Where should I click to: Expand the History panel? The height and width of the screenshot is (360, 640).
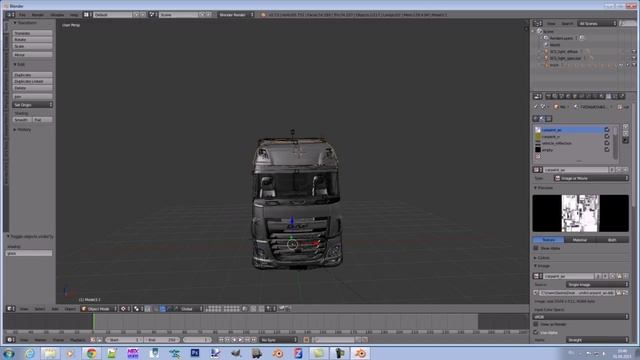pos(22,130)
